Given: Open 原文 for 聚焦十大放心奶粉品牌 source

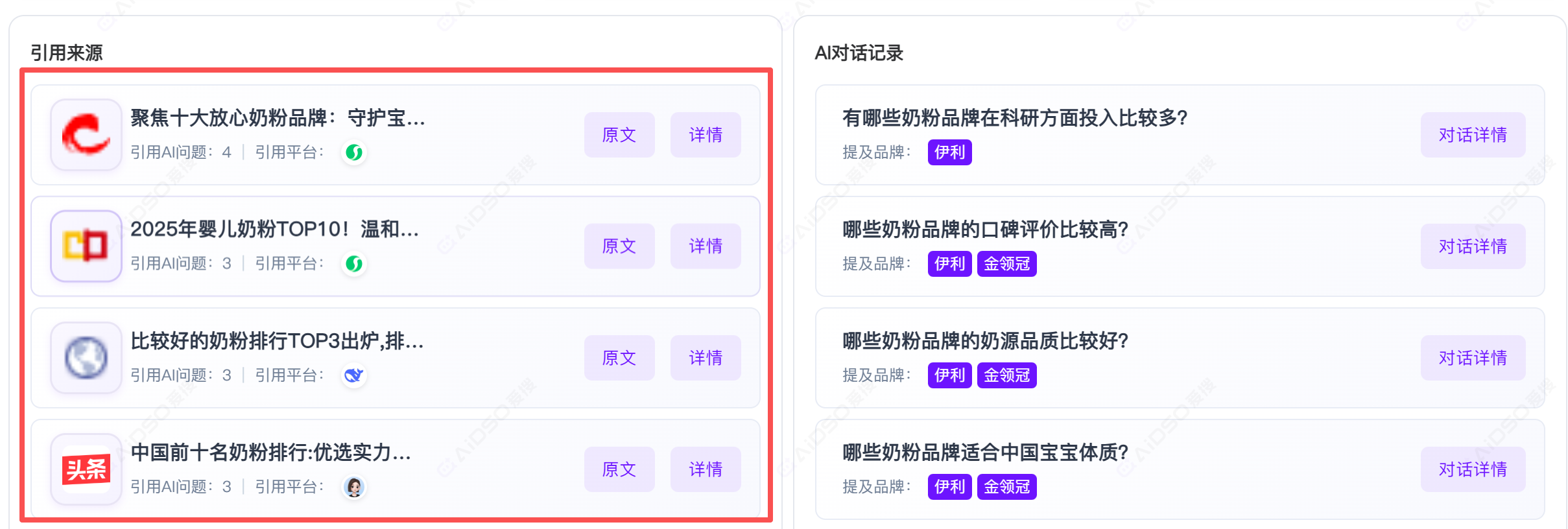Looking at the screenshot, I should tap(619, 135).
